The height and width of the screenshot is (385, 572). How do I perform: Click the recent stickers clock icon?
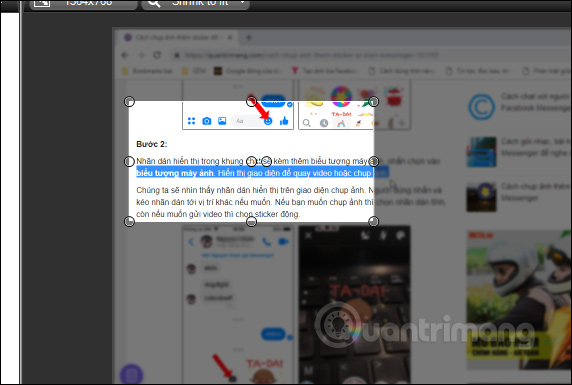tap(324, 123)
